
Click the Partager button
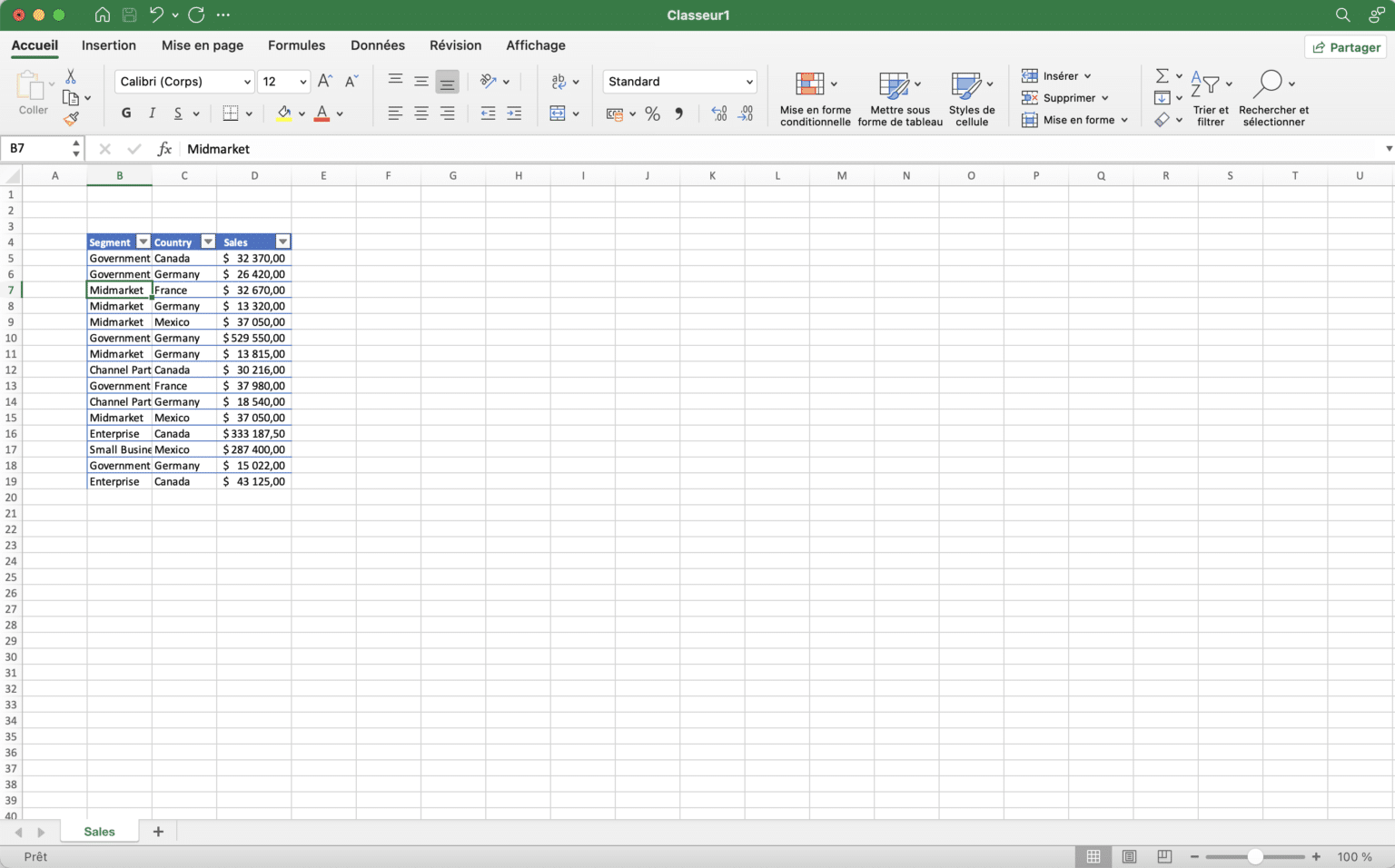pos(1345,46)
